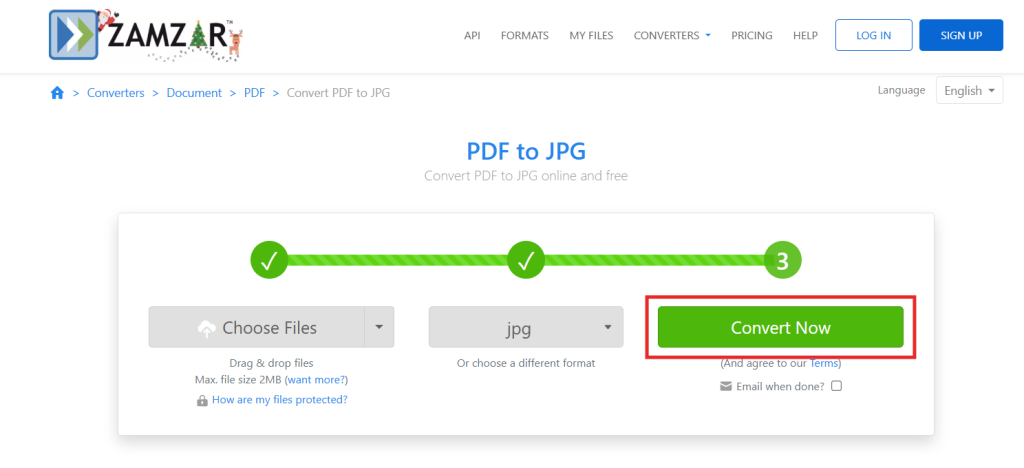Open the Formats page
Screen dimensions: 1024x468
[x=524, y=35]
